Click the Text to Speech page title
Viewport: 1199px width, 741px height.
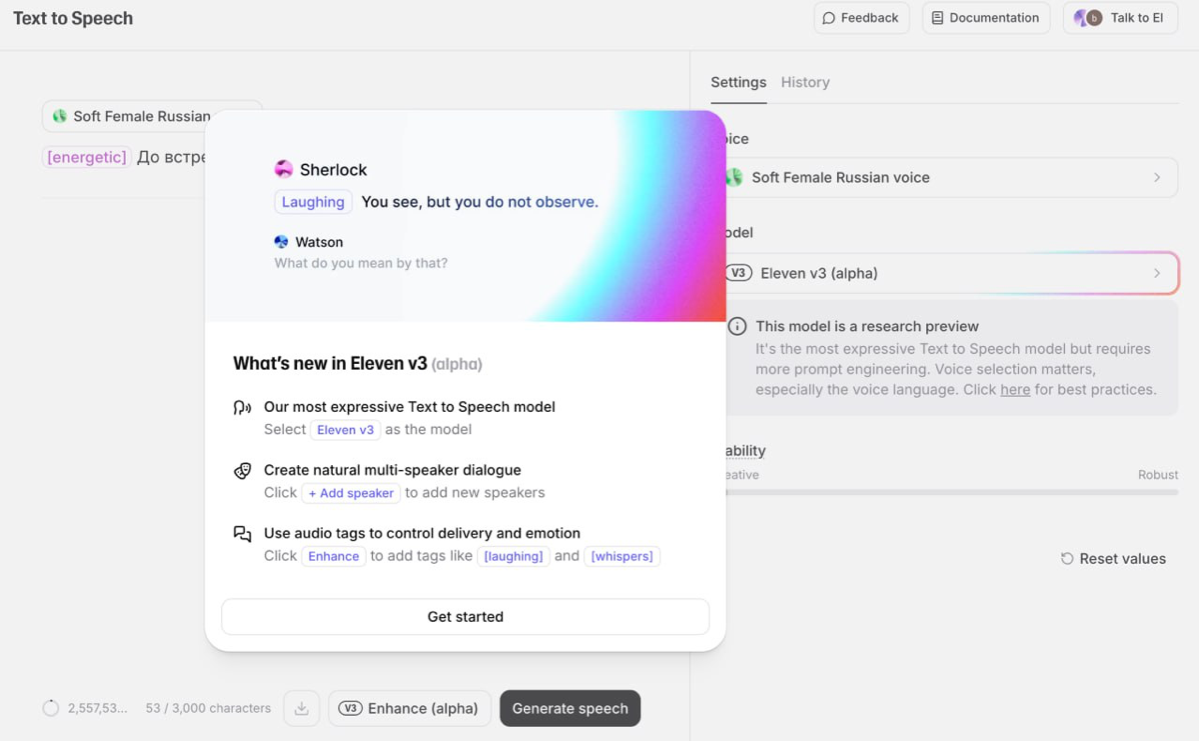73,18
